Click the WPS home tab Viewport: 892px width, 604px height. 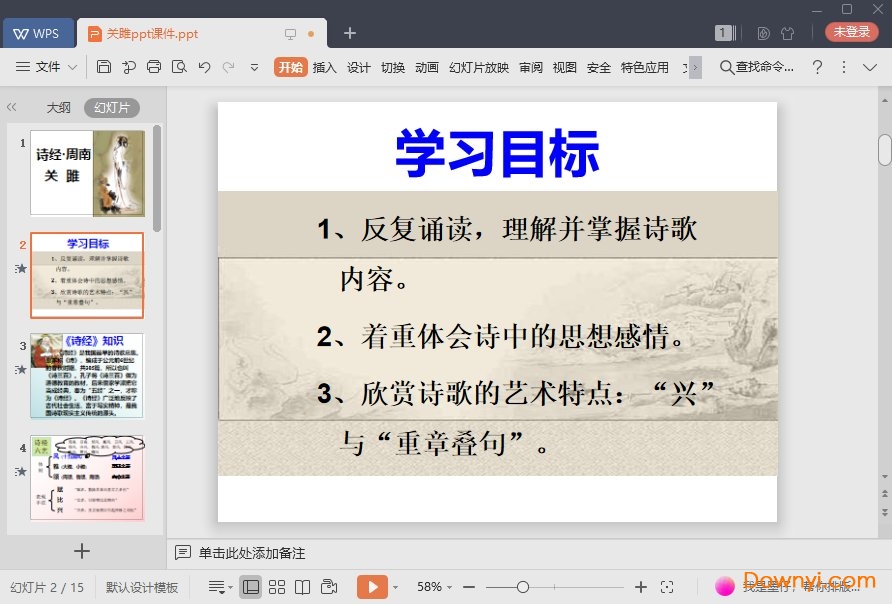tap(38, 34)
